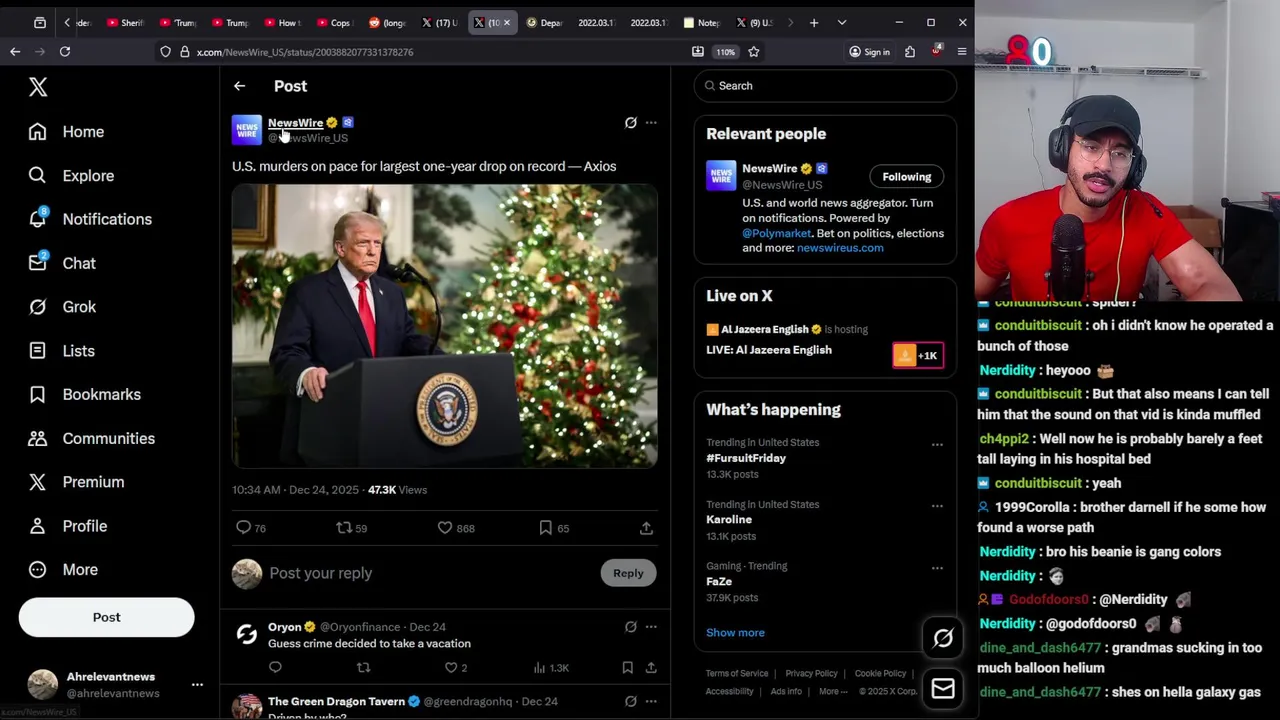Bookmark the NewsWire post (65)
1280x720 pixels.
click(546, 527)
